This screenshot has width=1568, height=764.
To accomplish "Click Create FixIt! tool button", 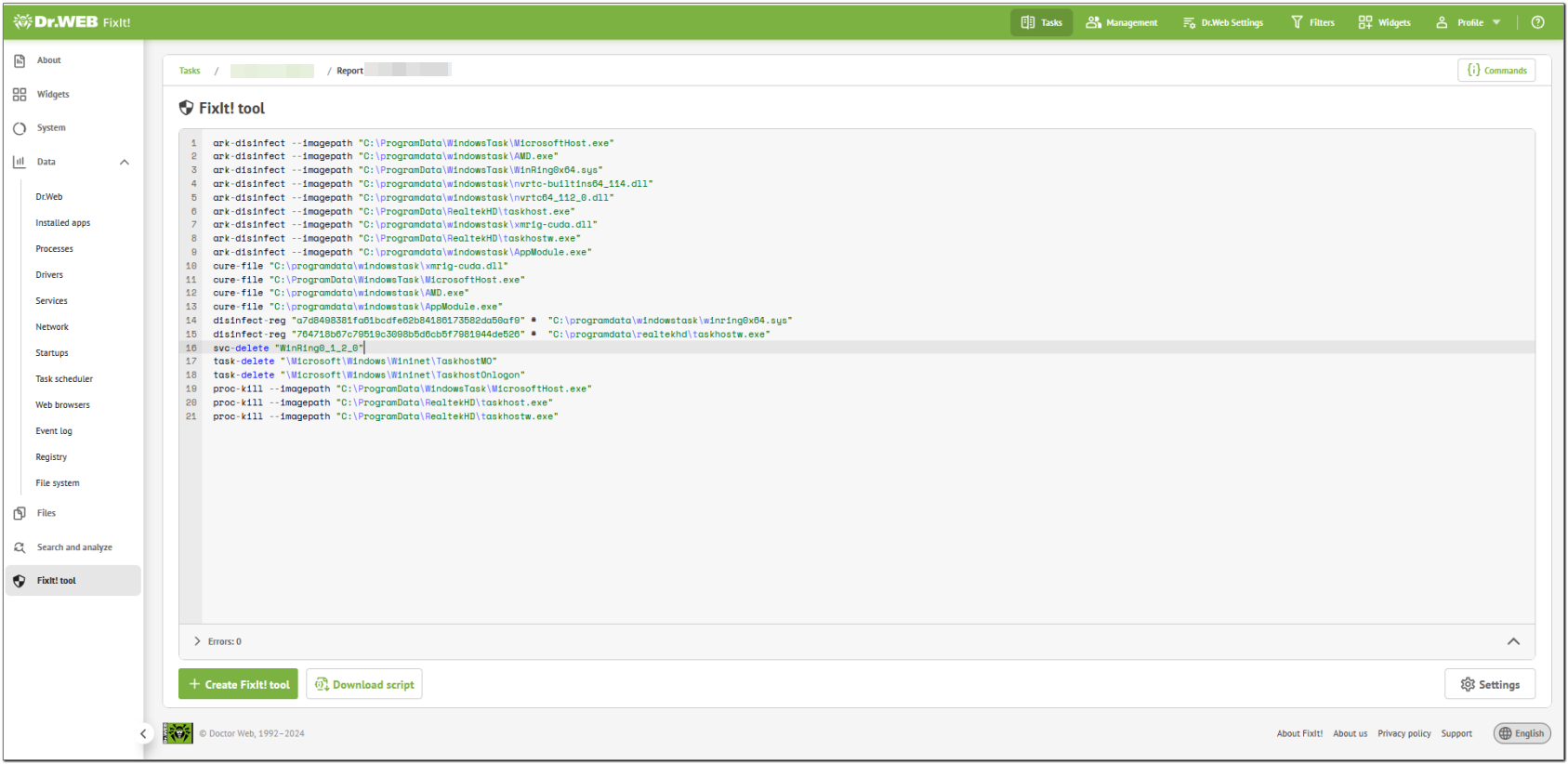I will click(x=238, y=685).
